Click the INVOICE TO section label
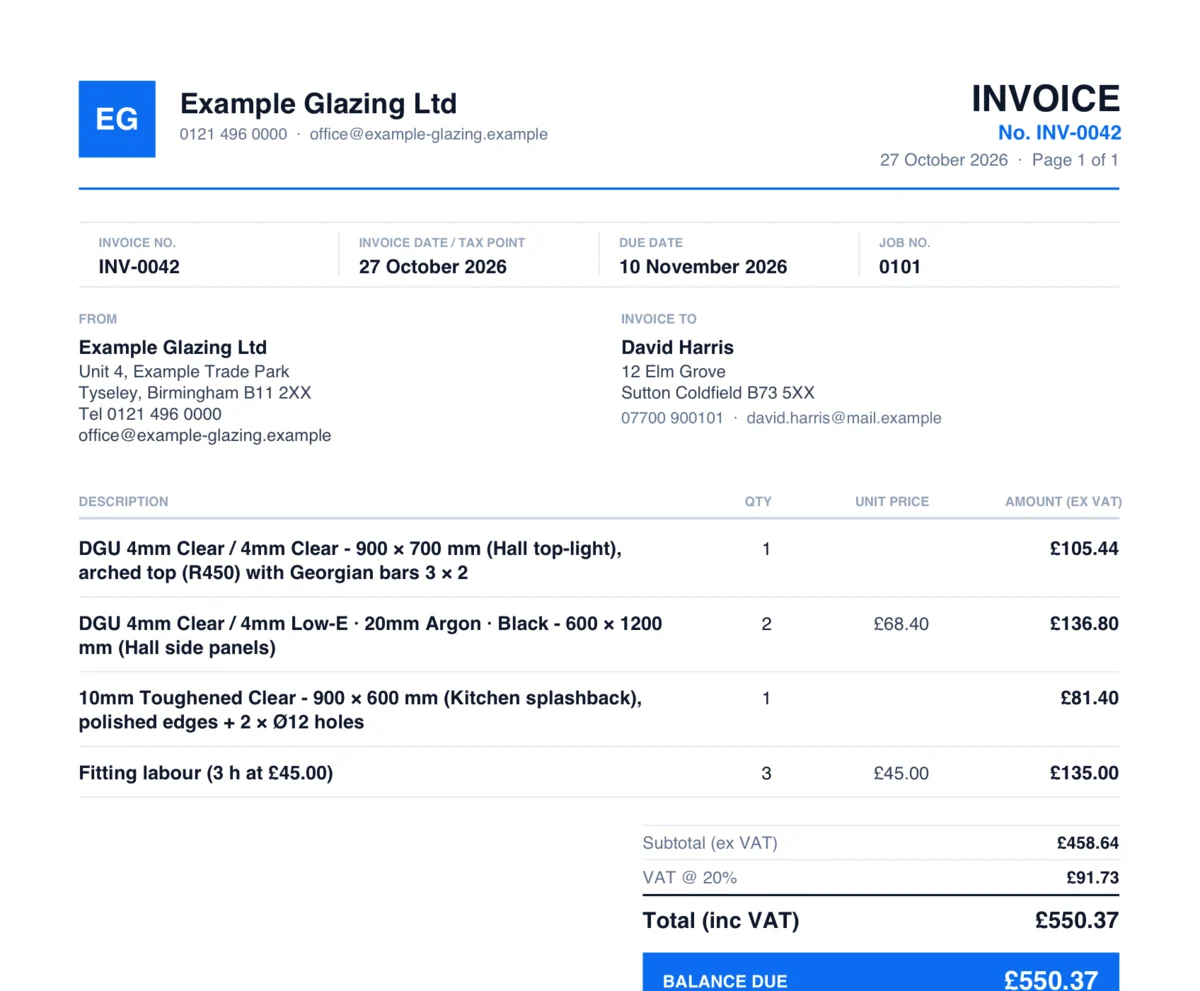 (659, 319)
